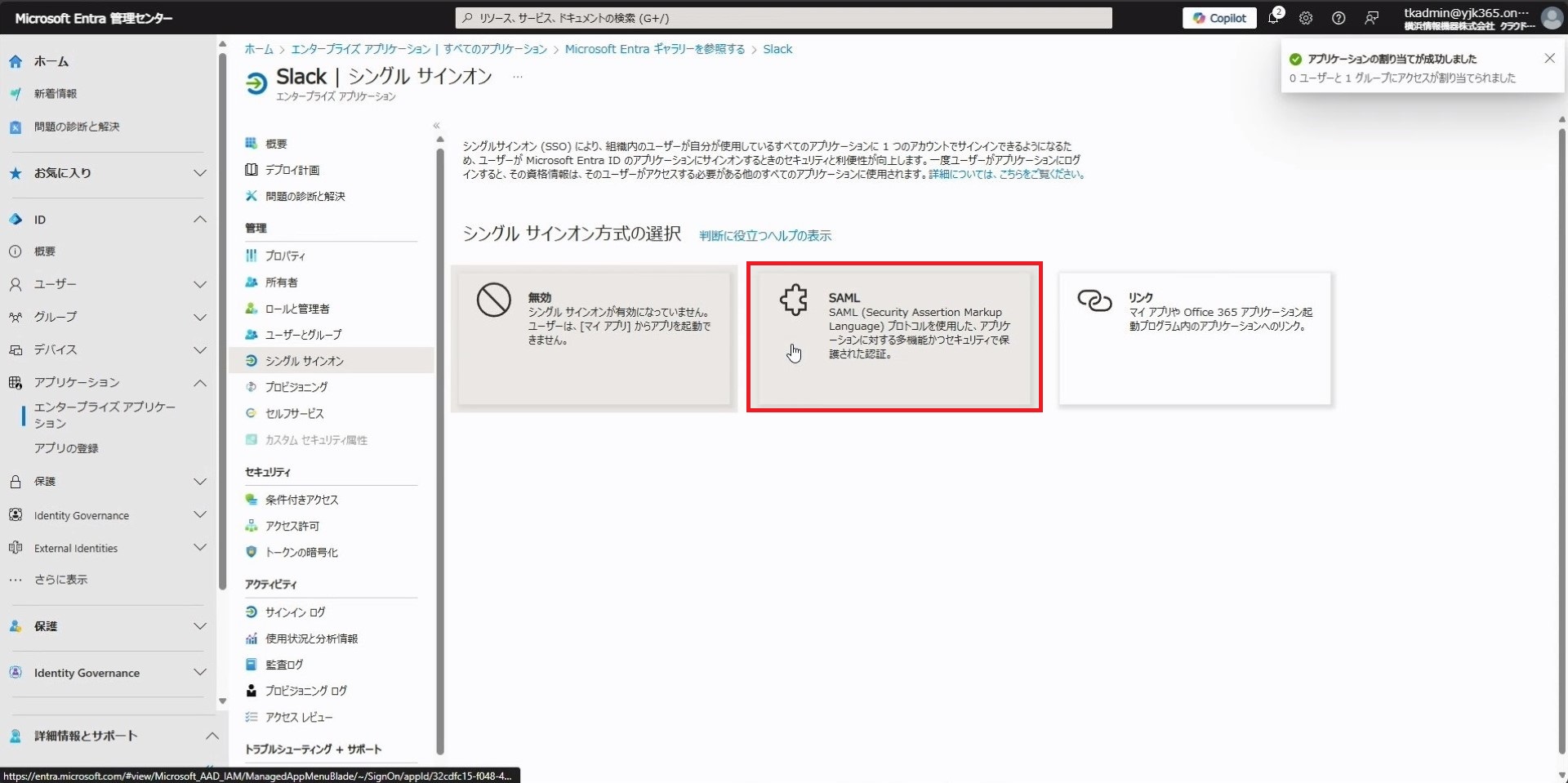This screenshot has width=1568, height=783.
Task: Expand the External Identities section
Action: tap(199, 548)
